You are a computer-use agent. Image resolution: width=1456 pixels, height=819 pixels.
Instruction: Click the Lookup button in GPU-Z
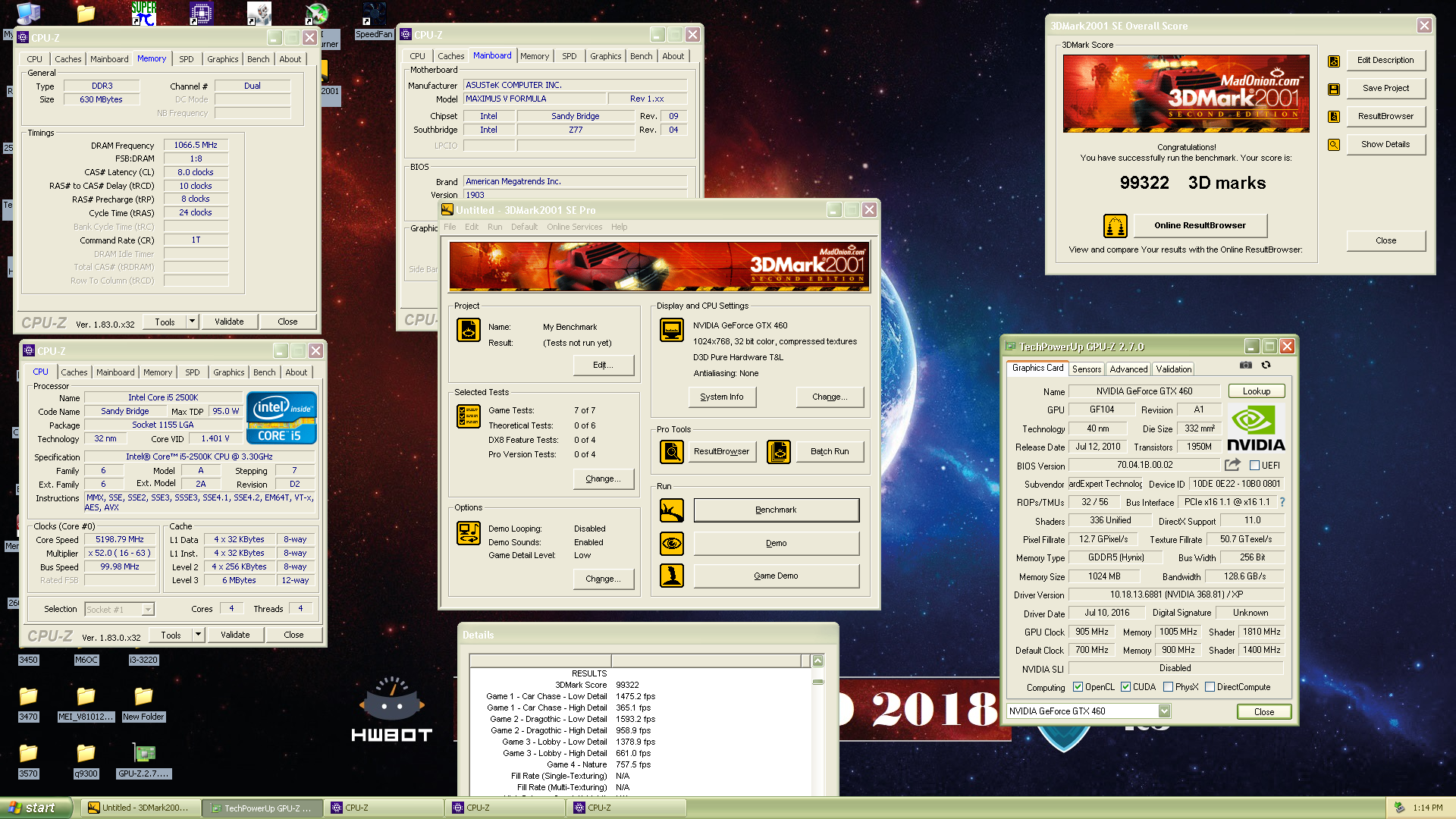[x=1256, y=391]
